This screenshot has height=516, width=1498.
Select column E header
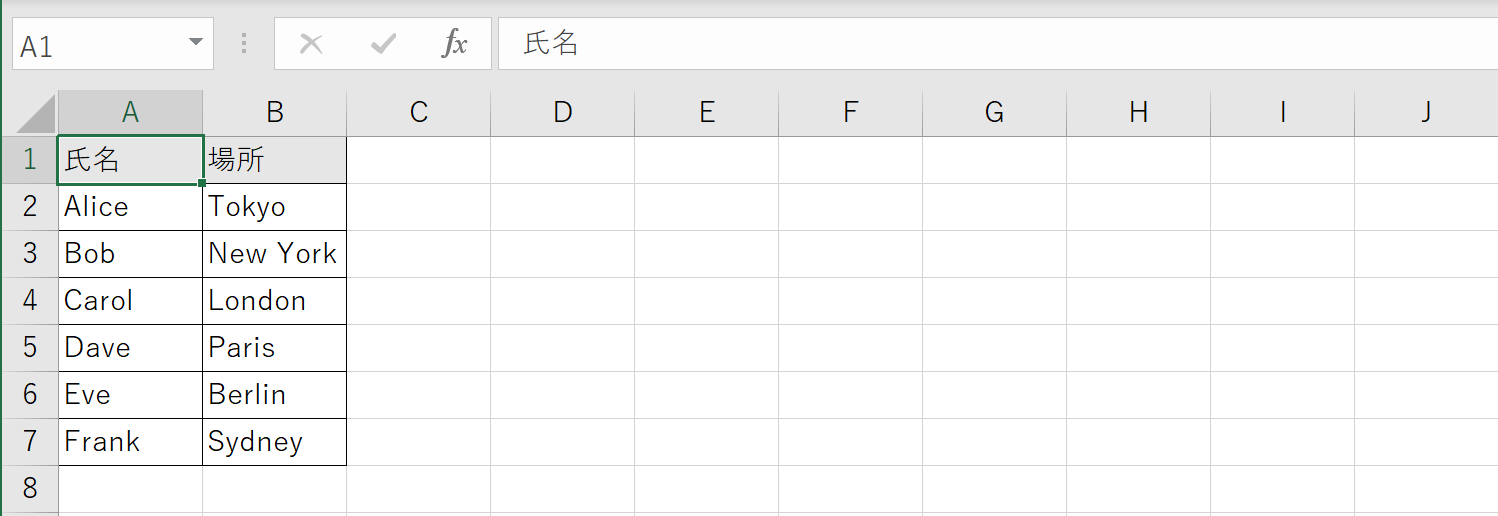707,113
